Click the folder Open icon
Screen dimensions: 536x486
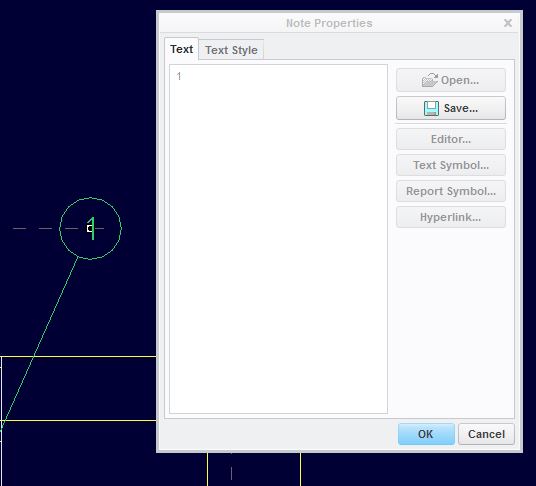pos(430,80)
